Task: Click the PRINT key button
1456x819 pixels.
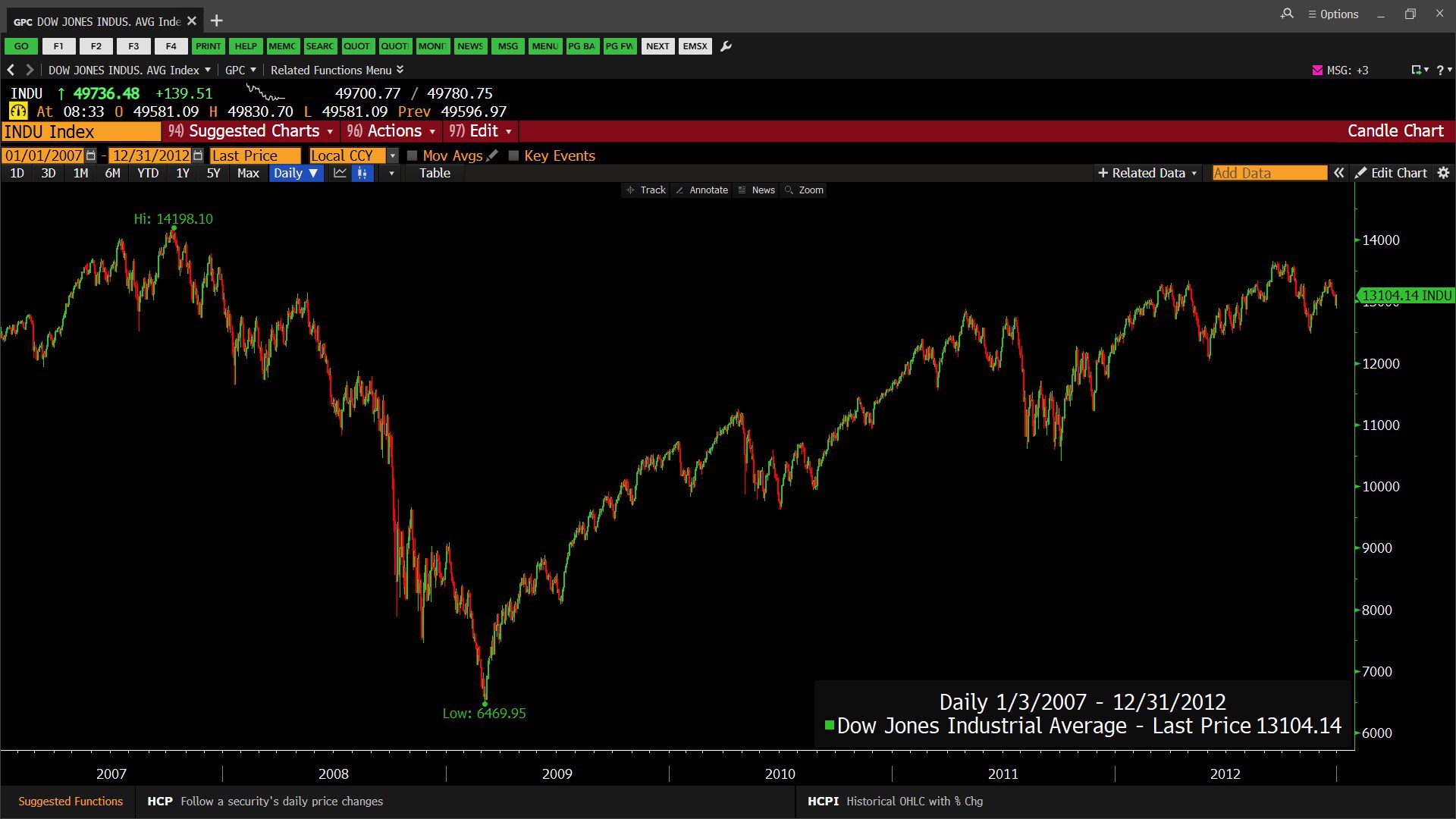Action: pos(208,46)
